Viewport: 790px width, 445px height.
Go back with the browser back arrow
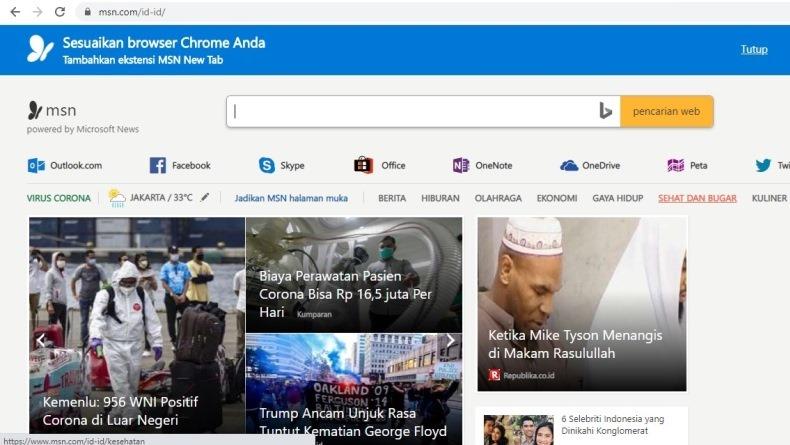pos(15,12)
